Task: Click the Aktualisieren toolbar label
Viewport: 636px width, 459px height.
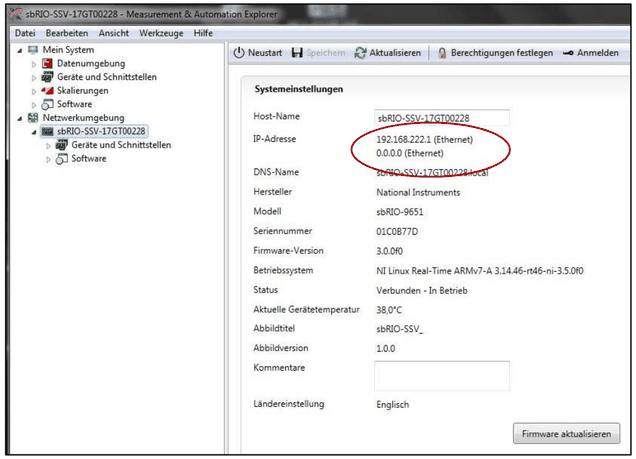Action: [x=395, y=53]
